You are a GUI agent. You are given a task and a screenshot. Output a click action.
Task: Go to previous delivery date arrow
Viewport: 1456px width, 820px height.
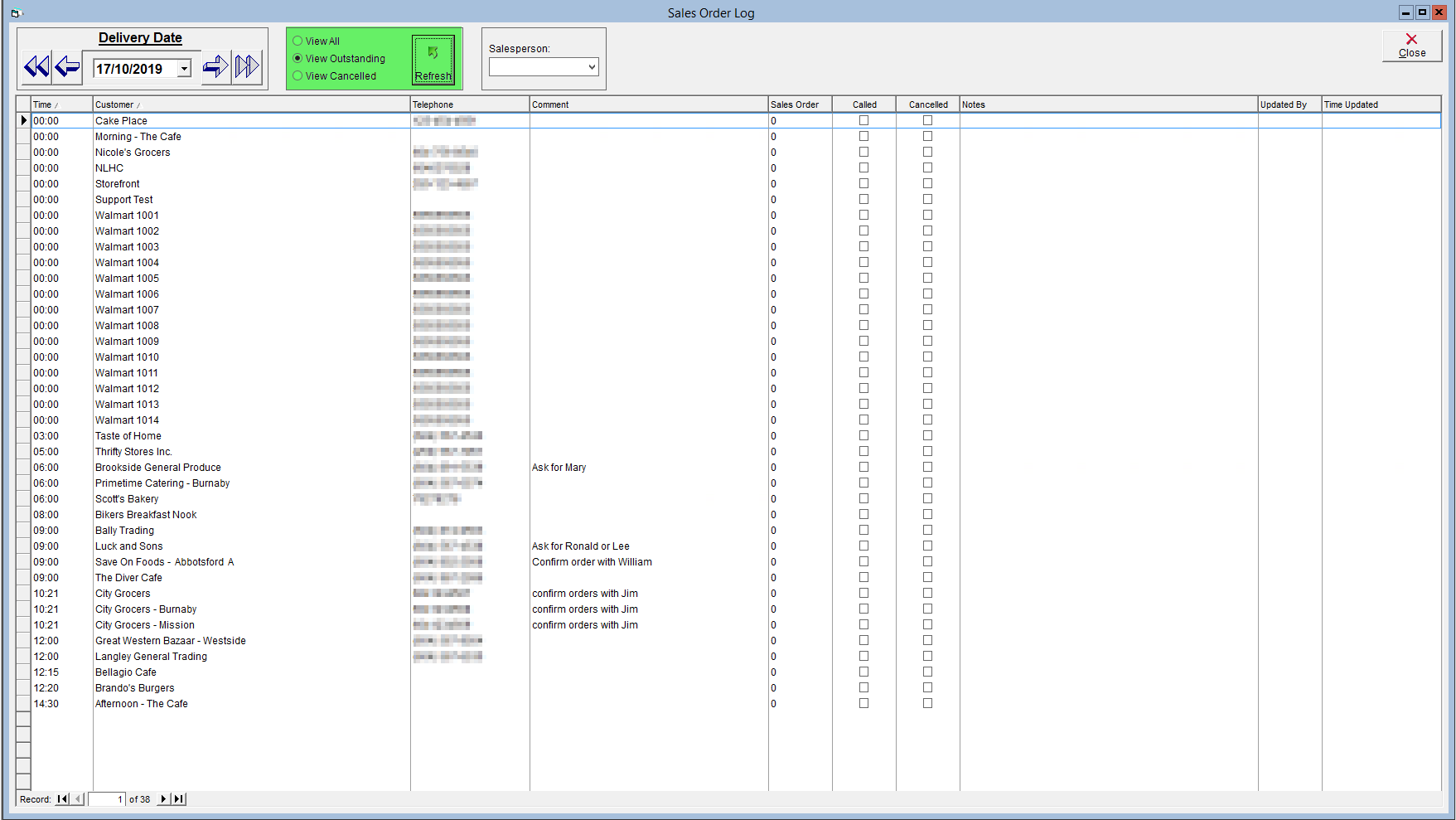pyautogui.click(x=67, y=67)
